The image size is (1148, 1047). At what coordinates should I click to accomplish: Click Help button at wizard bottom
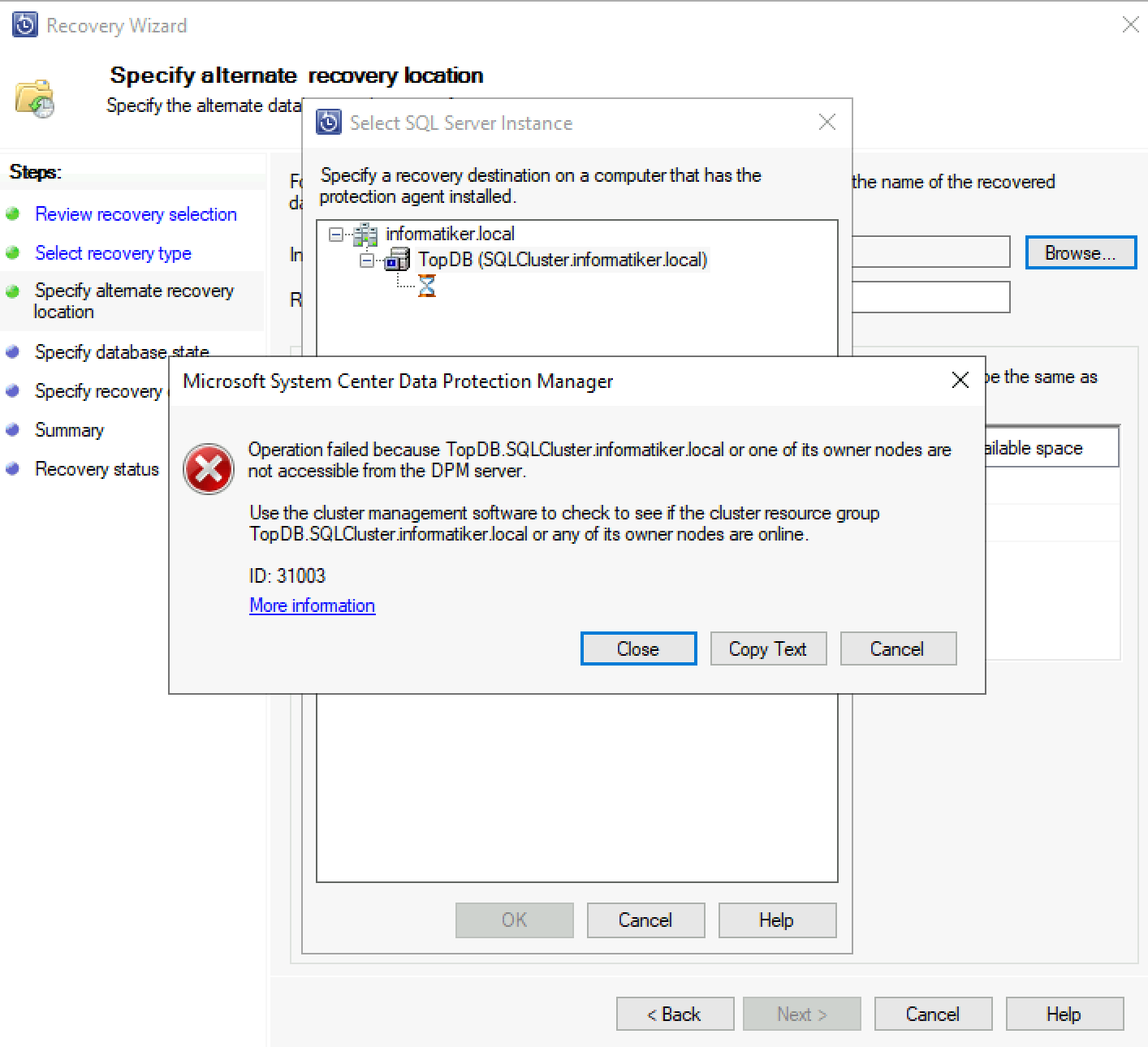[x=1064, y=1014]
